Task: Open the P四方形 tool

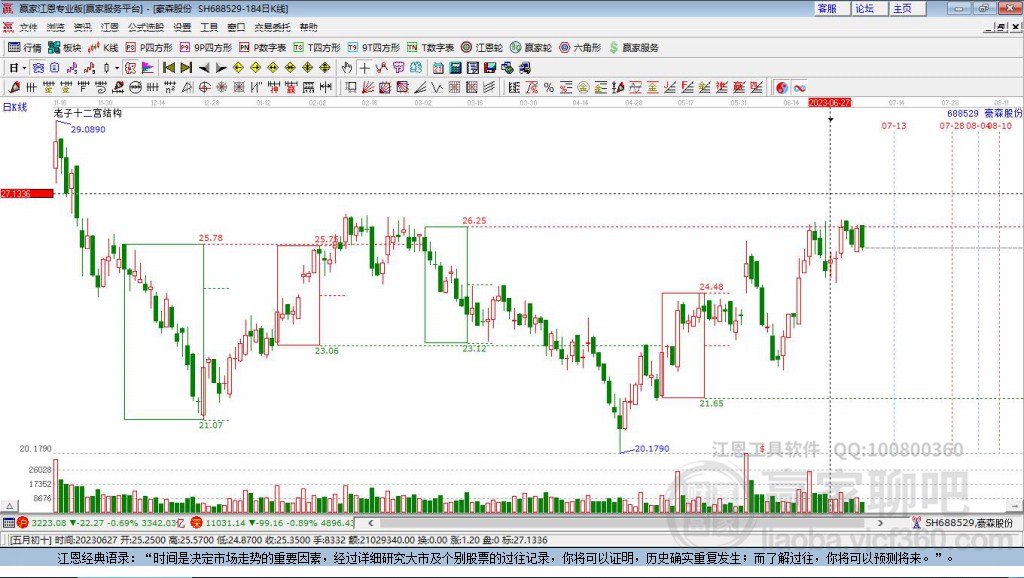Action: click(x=148, y=48)
